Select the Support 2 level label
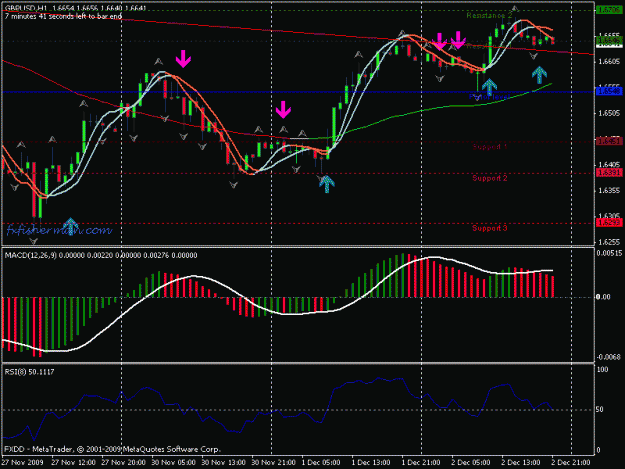Image resolution: width=625 pixels, height=469 pixels. coord(490,178)
